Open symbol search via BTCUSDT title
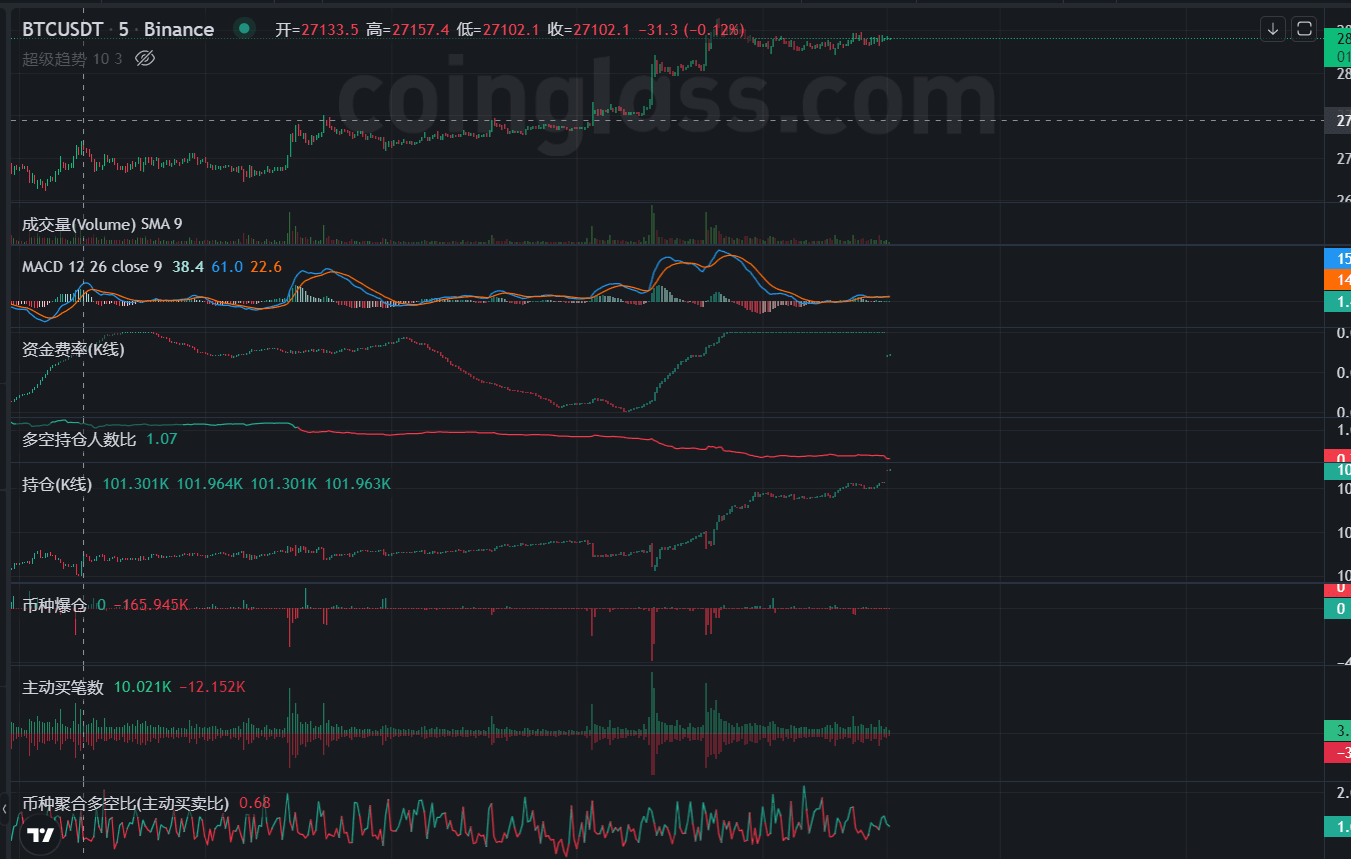This screenshot has height=859, width=1351. 62,29
